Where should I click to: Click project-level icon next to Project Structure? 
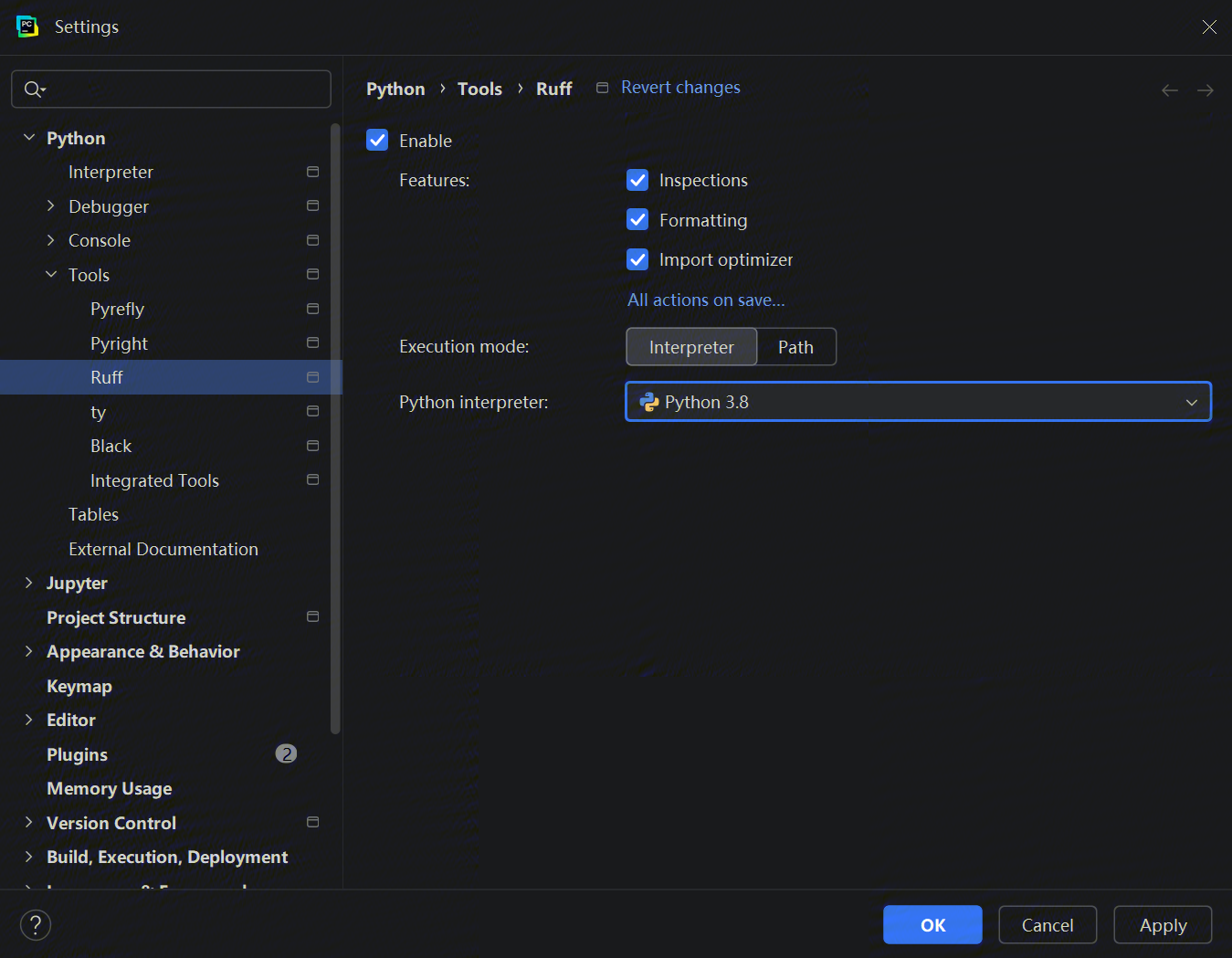click(x=312, y=616)
